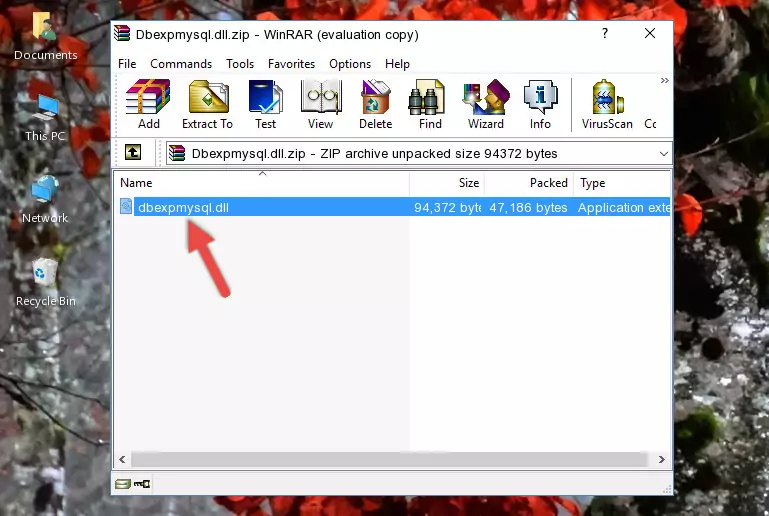Click the 94,372 bytes size cell
The image size is (769, 516).
(447, 207)
